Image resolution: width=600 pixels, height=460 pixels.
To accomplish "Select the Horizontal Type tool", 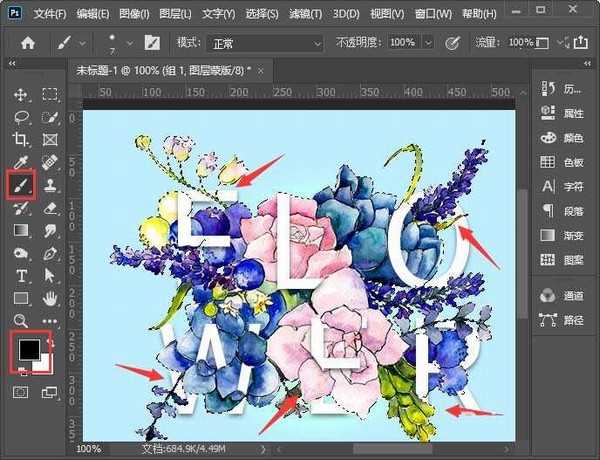I will (x=20, y=275).
